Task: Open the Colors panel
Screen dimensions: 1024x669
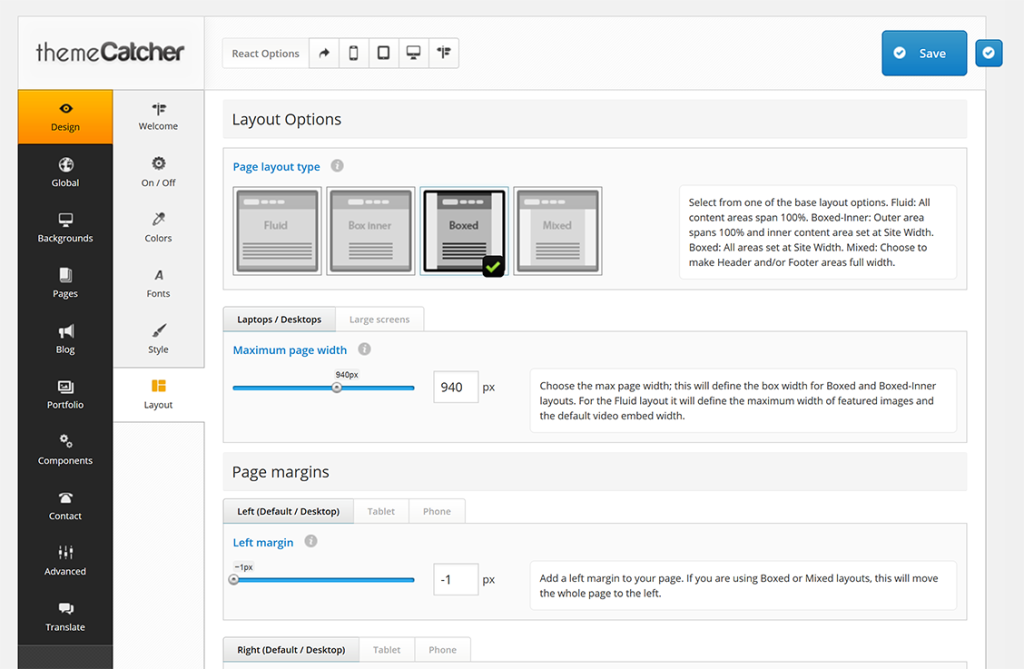Action: (x=157, y=228)
